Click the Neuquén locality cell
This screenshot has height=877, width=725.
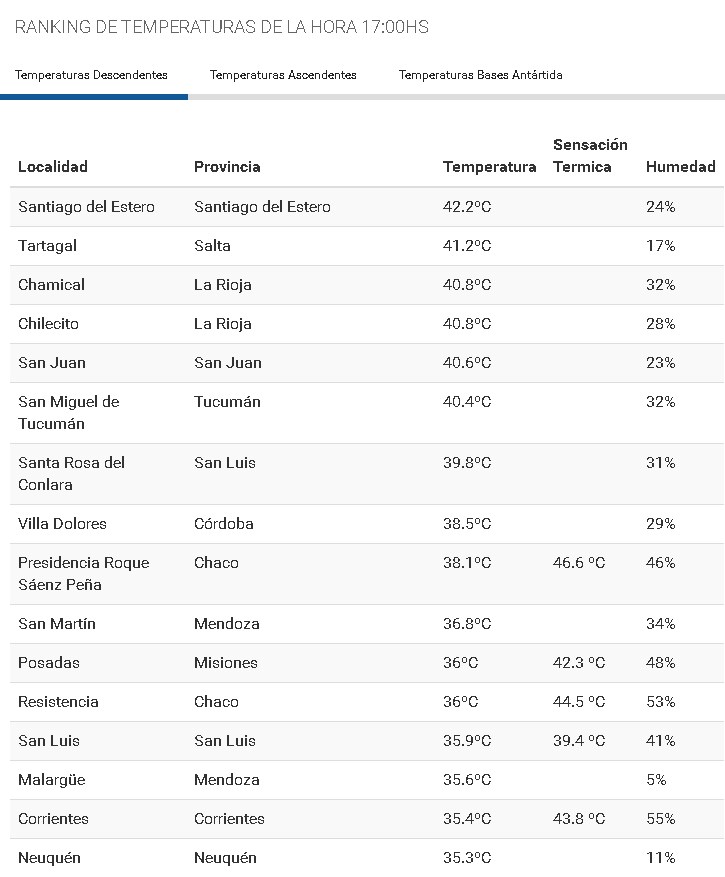point(49,858)
